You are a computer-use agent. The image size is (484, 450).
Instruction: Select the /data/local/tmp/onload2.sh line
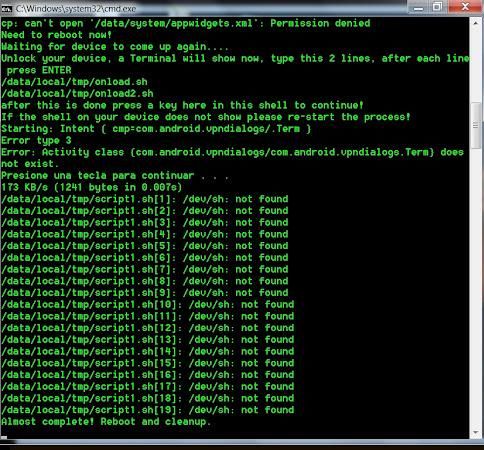(77, 94)
